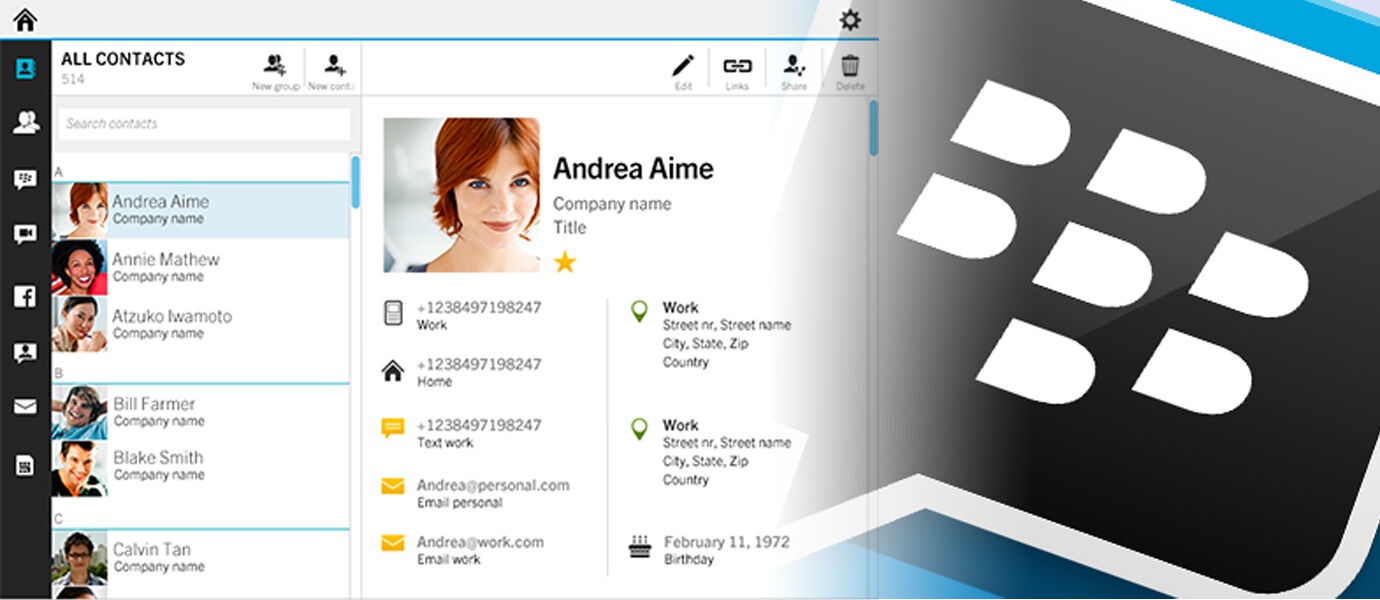Open the email envelope icon in the sidebar

tap(25, 407)
